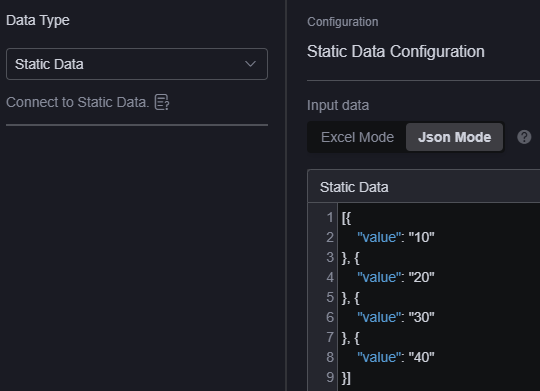
Task: Click line number 7 in the gutter
Action: pyautogui.click(x=330, y=337)
